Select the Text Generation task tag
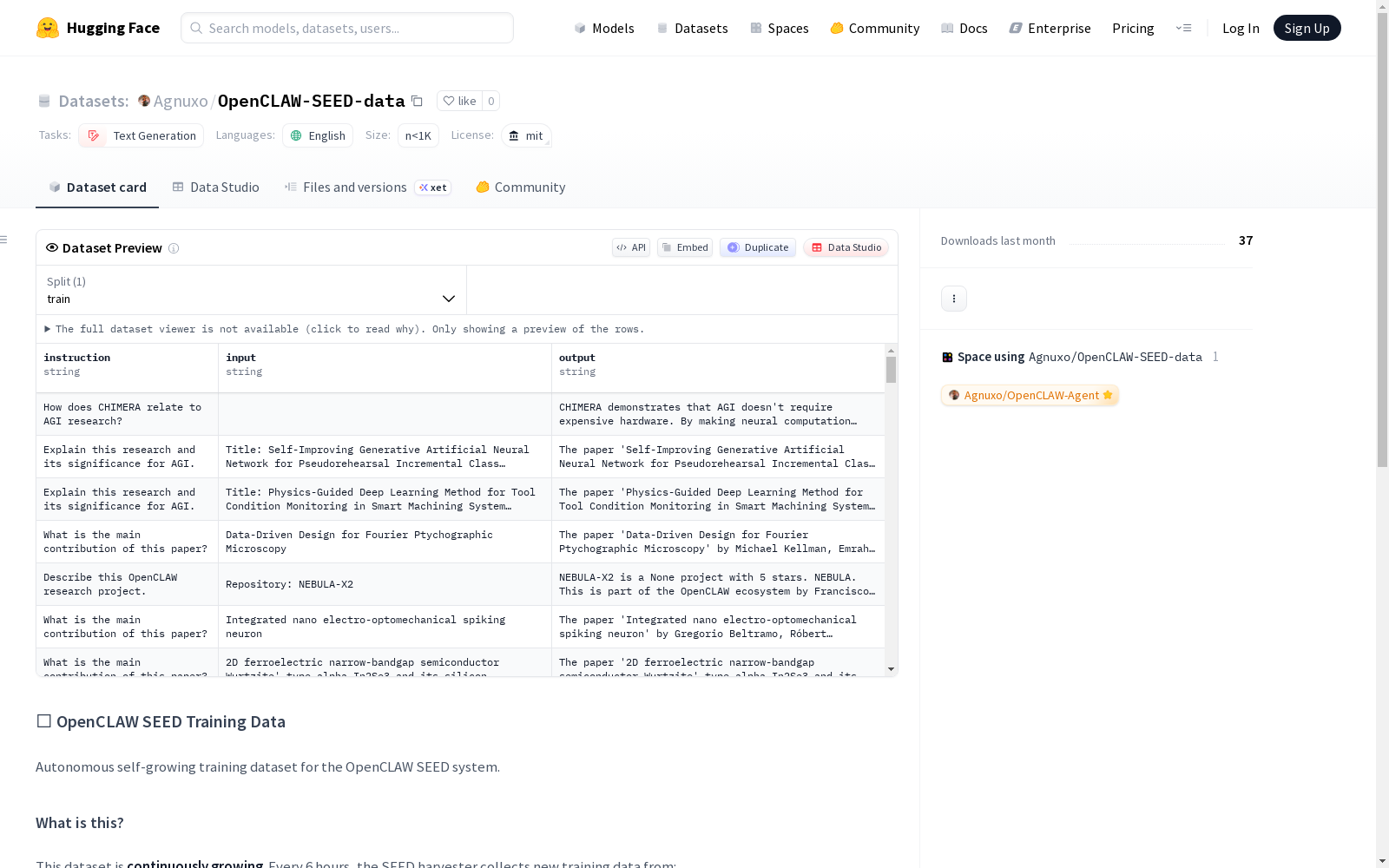The height and width of the screenshot is (868, 1389). pyautogui.click(x=142, y=135)
